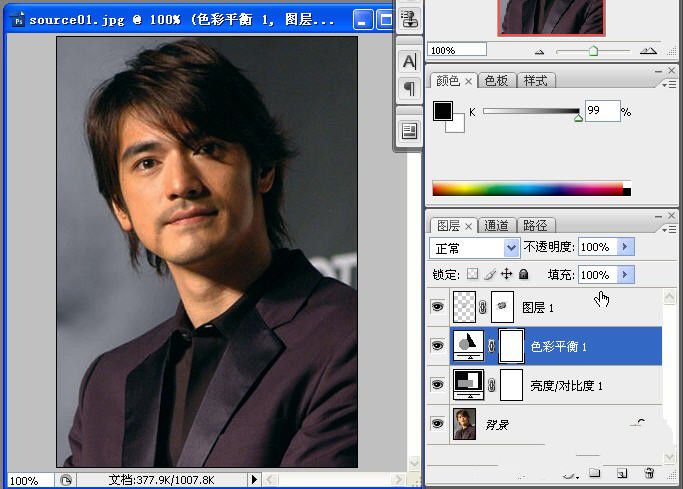Click the layers list scroll up arrow
The width and height of the screenshot is (683, 489).
point(669,297)
